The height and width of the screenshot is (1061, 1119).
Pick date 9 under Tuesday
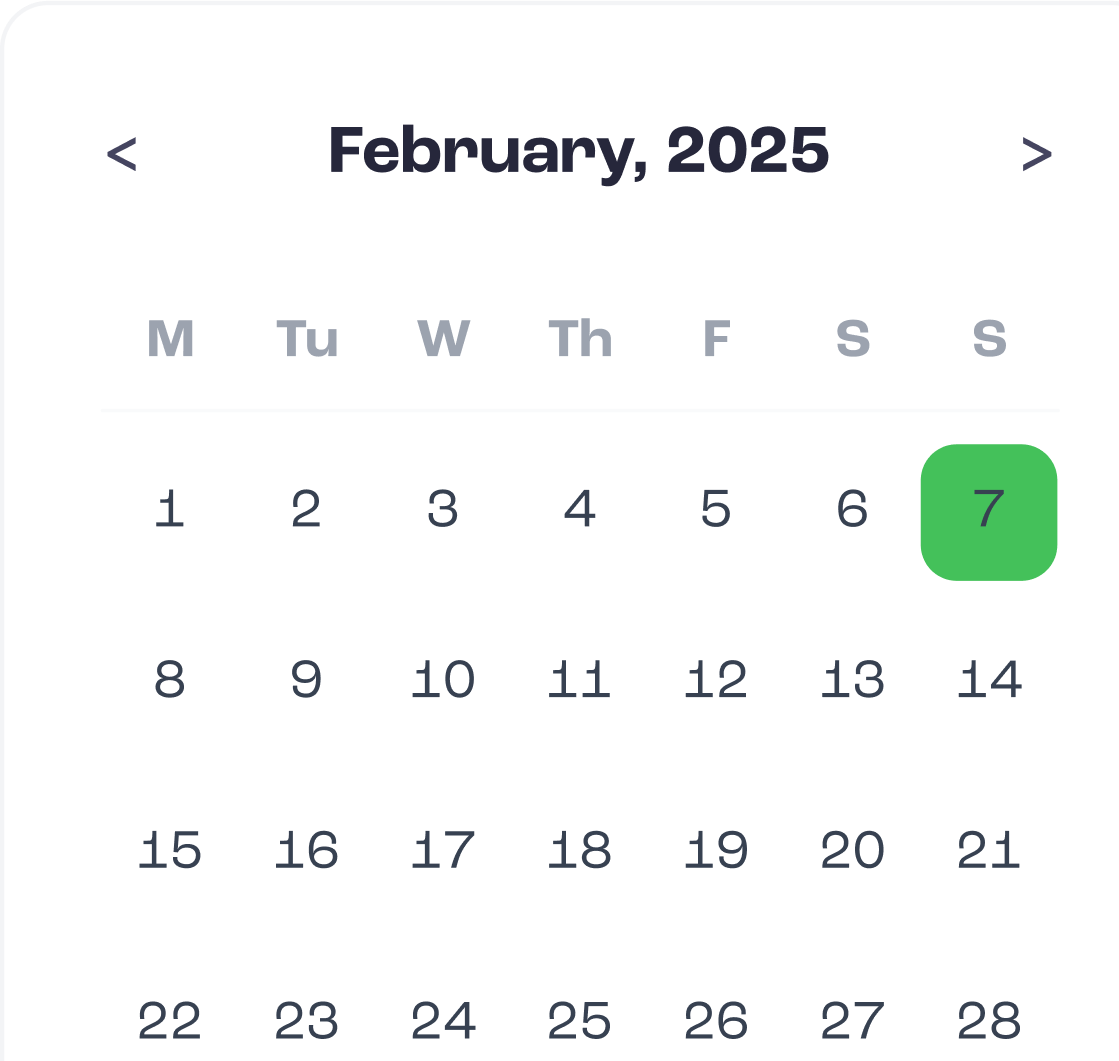[306, 679]
